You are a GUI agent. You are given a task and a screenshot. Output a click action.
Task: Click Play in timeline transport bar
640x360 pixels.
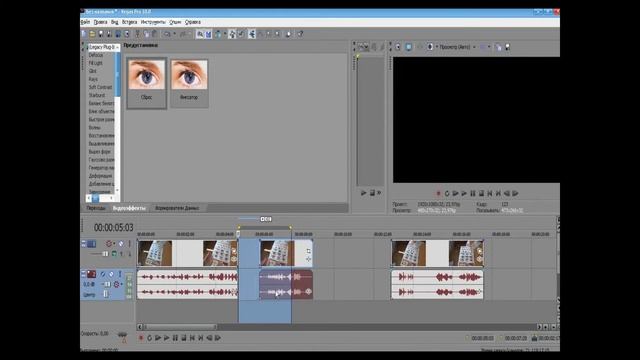coord(167,338)
